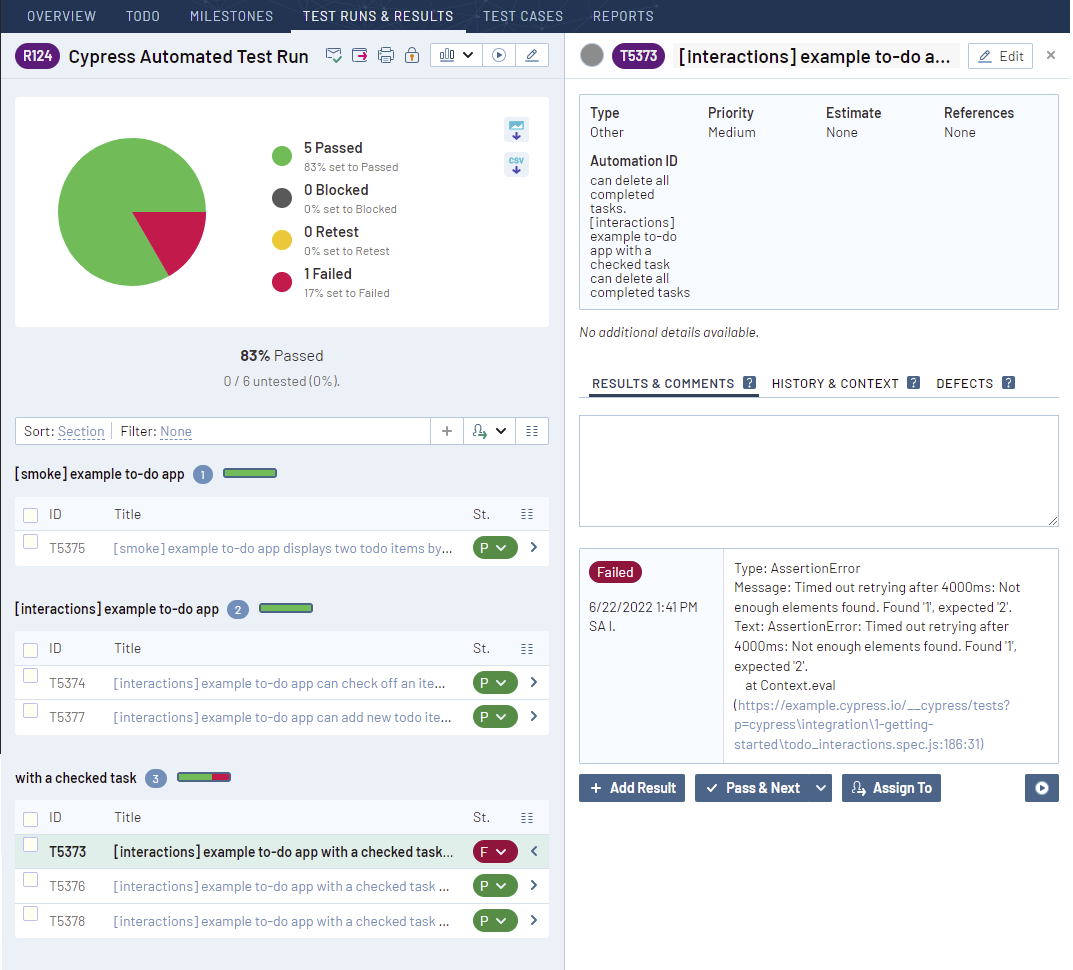Open the MILESTONES menu item
The image size is (1073, 970).
click(x=231, y=16)
